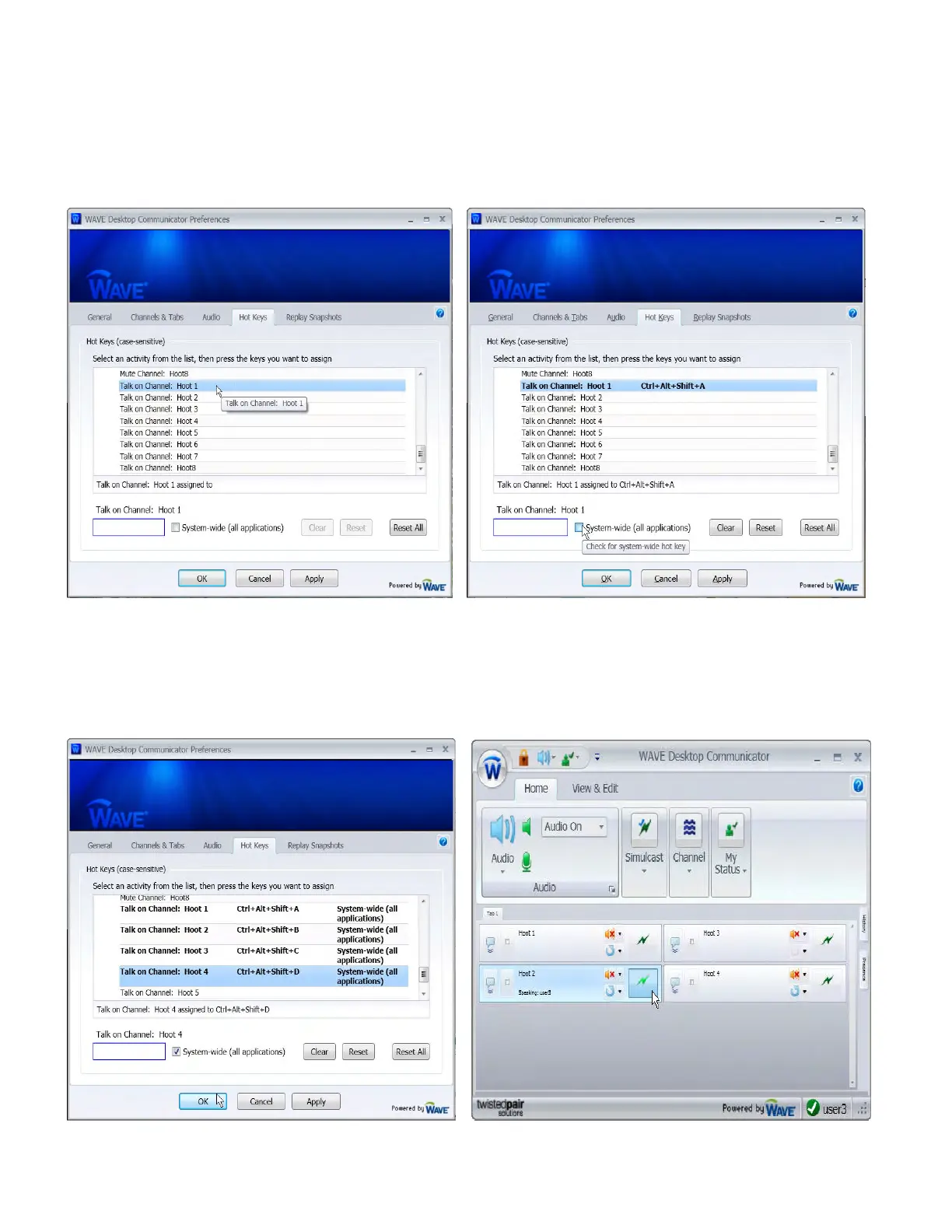Screen dimensions: 952x1232
Task: Click the small speaker icon beside the padlock
Action: [x=544, y=757]
